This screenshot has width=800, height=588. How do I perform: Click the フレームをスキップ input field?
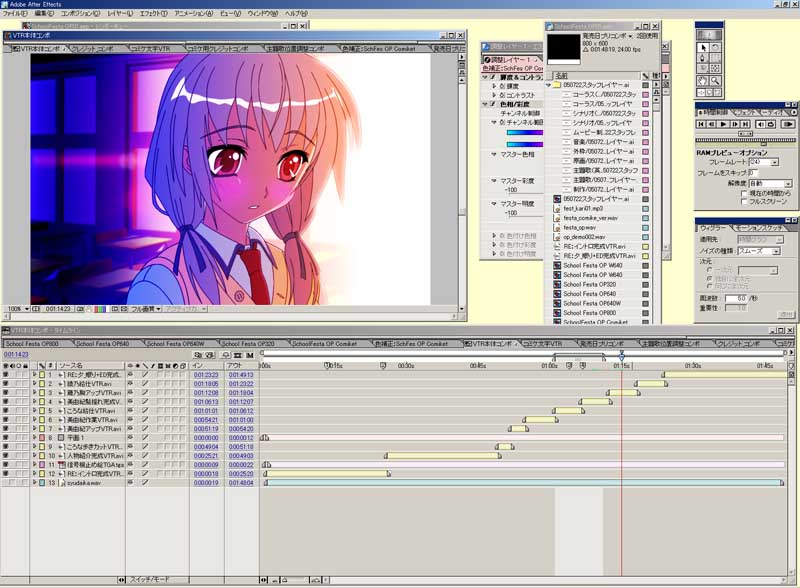pyautogui.click(x=753, y=173)
